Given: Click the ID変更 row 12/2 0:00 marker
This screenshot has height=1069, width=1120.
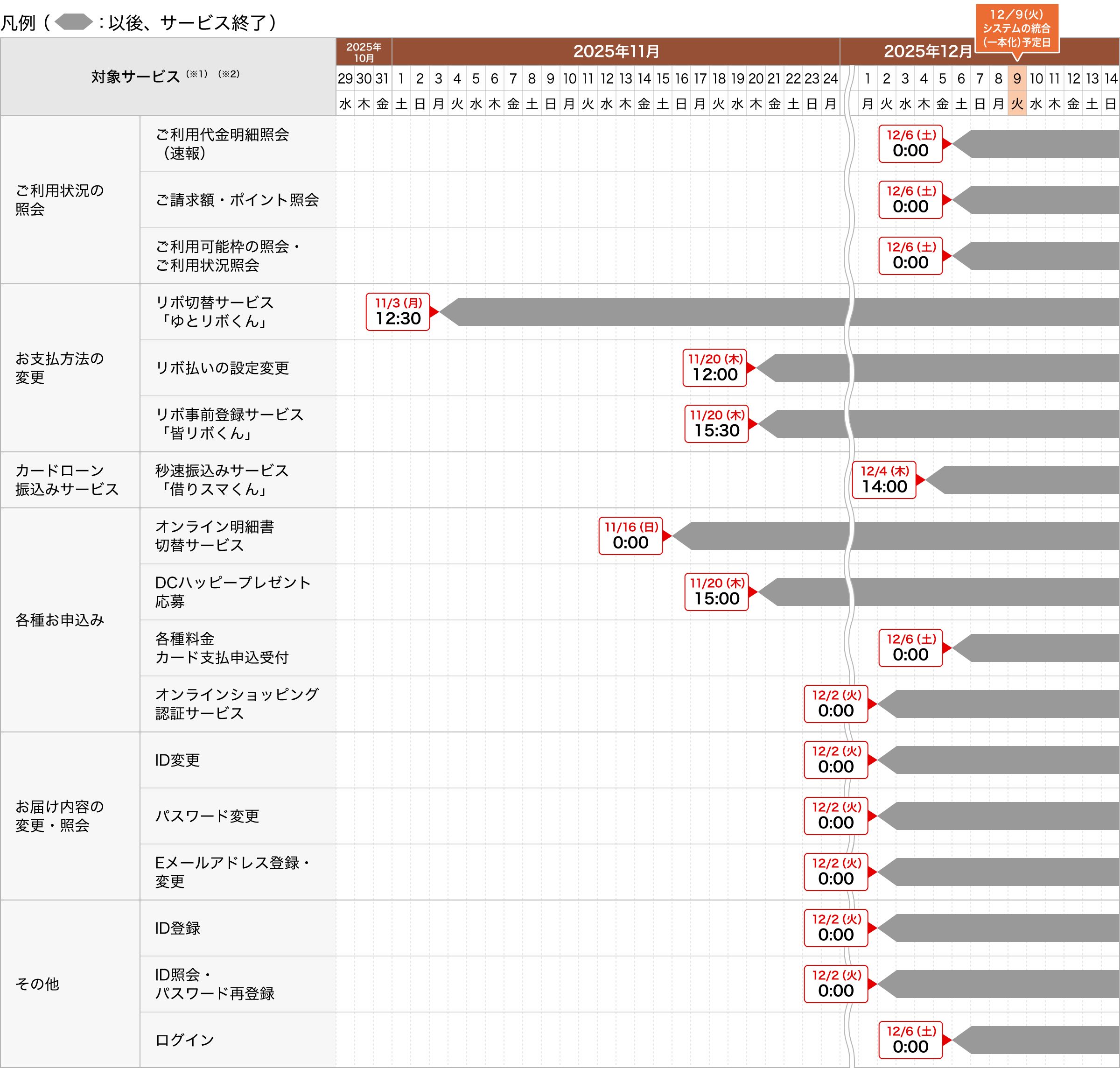Looking at the screenshot, I should click(836, 760).
